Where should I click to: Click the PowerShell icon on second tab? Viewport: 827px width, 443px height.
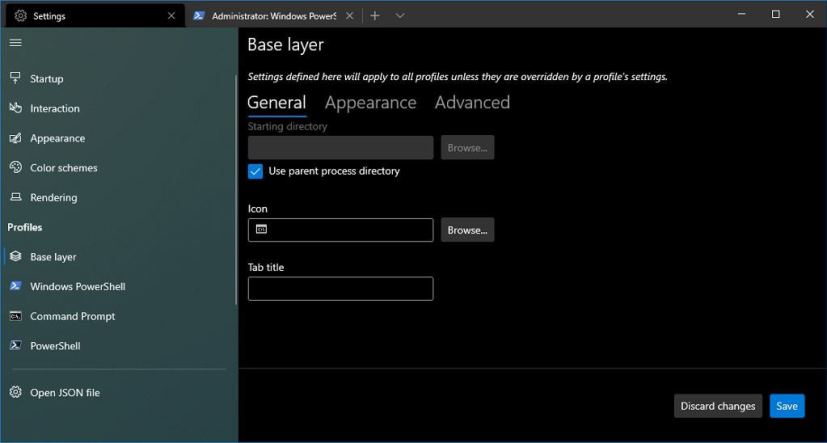199,16
